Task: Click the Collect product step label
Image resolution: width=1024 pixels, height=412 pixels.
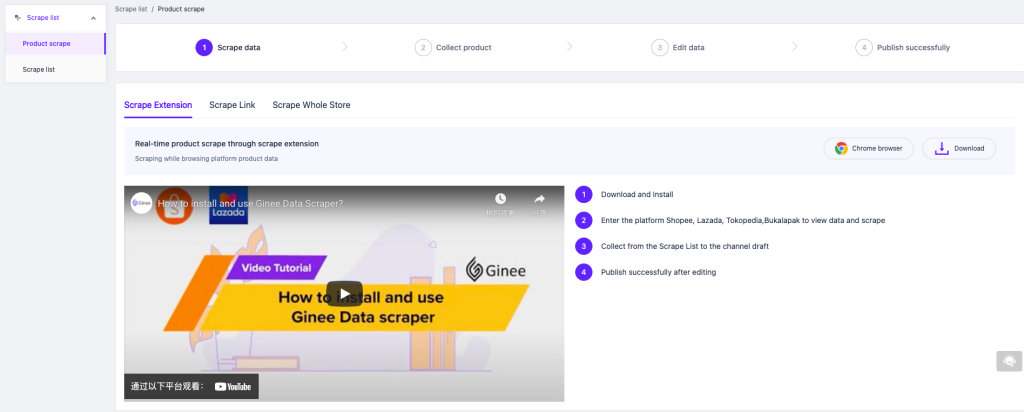Action: (464, 48)
